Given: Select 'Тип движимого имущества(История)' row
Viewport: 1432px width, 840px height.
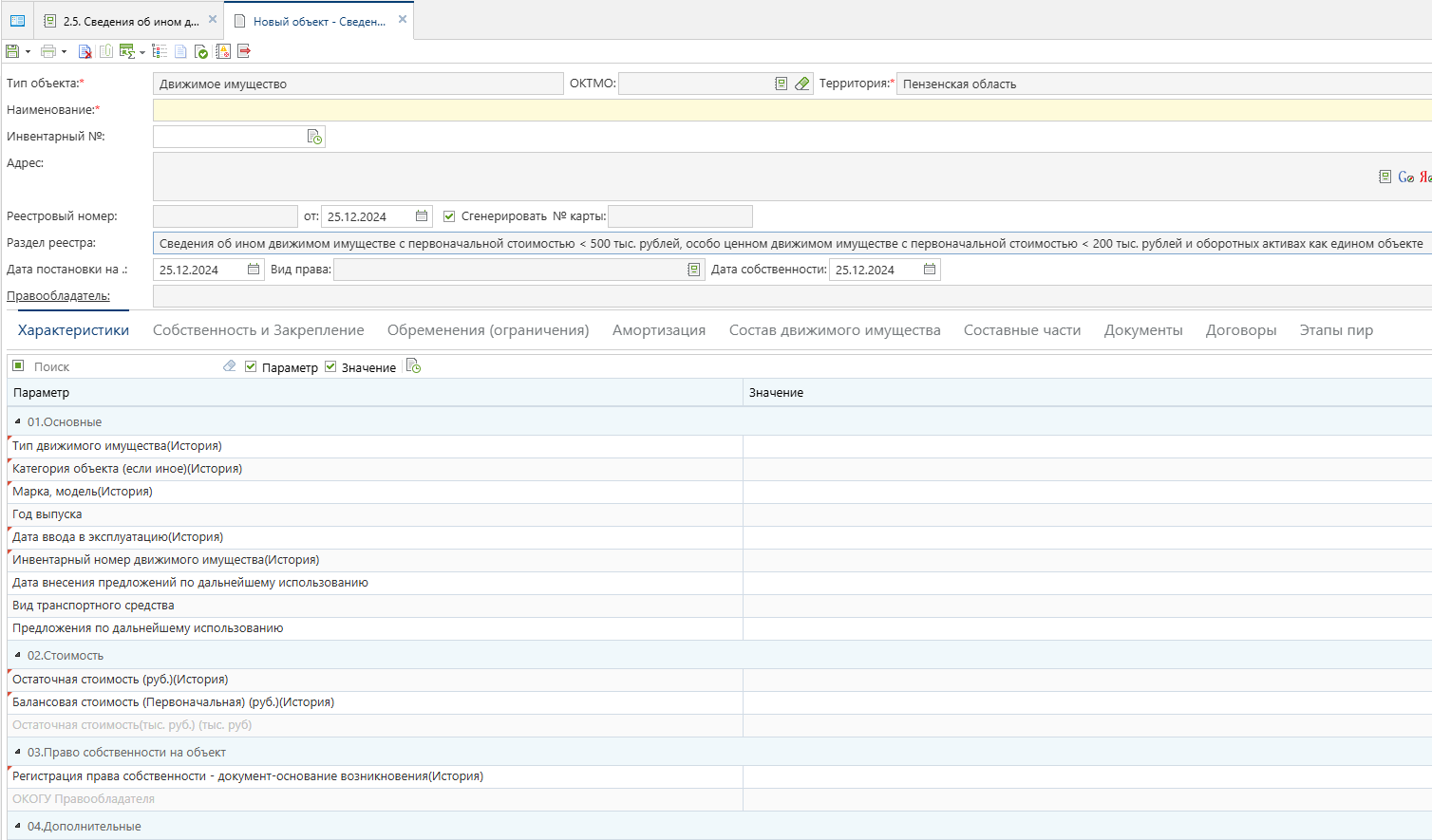Looking at the screenshot, I should coord(720,446).
